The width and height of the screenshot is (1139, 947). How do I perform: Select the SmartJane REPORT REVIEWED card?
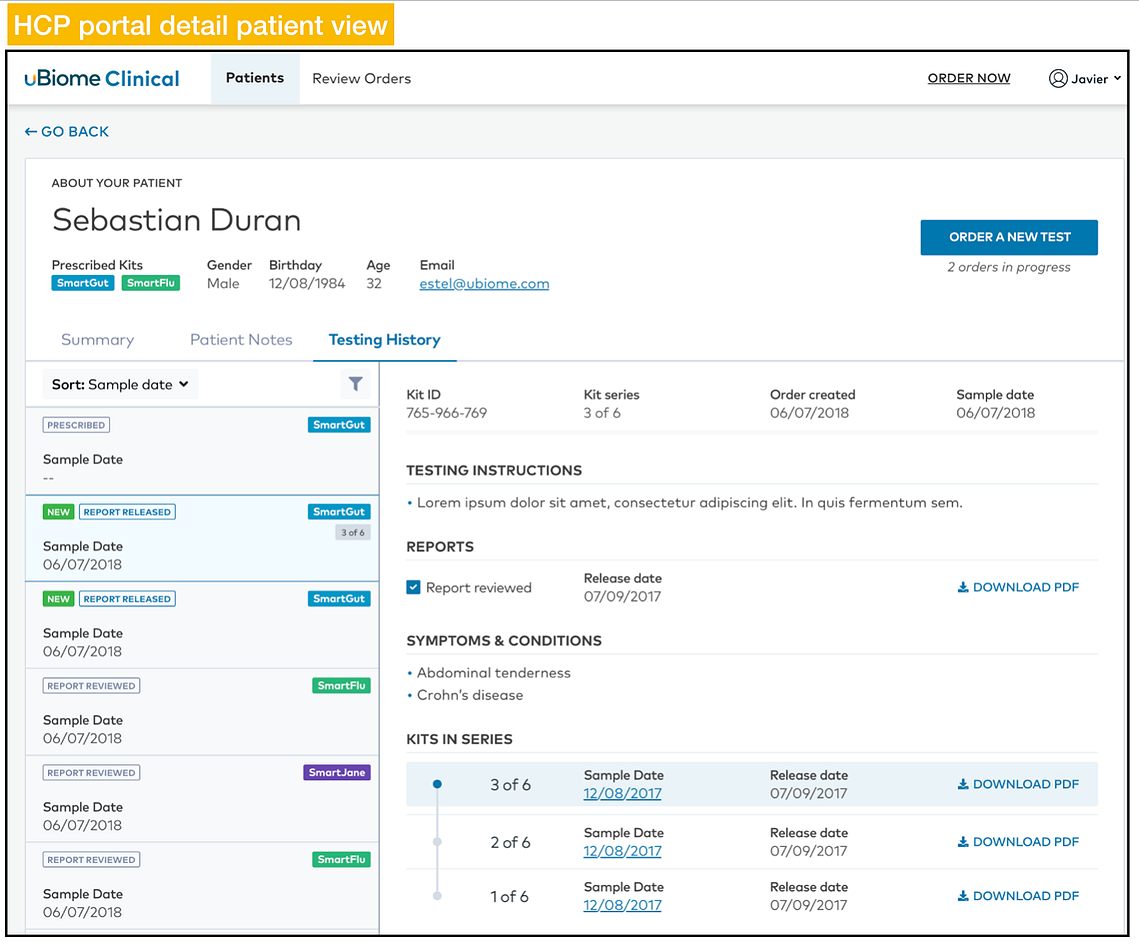tap(202, 799)
